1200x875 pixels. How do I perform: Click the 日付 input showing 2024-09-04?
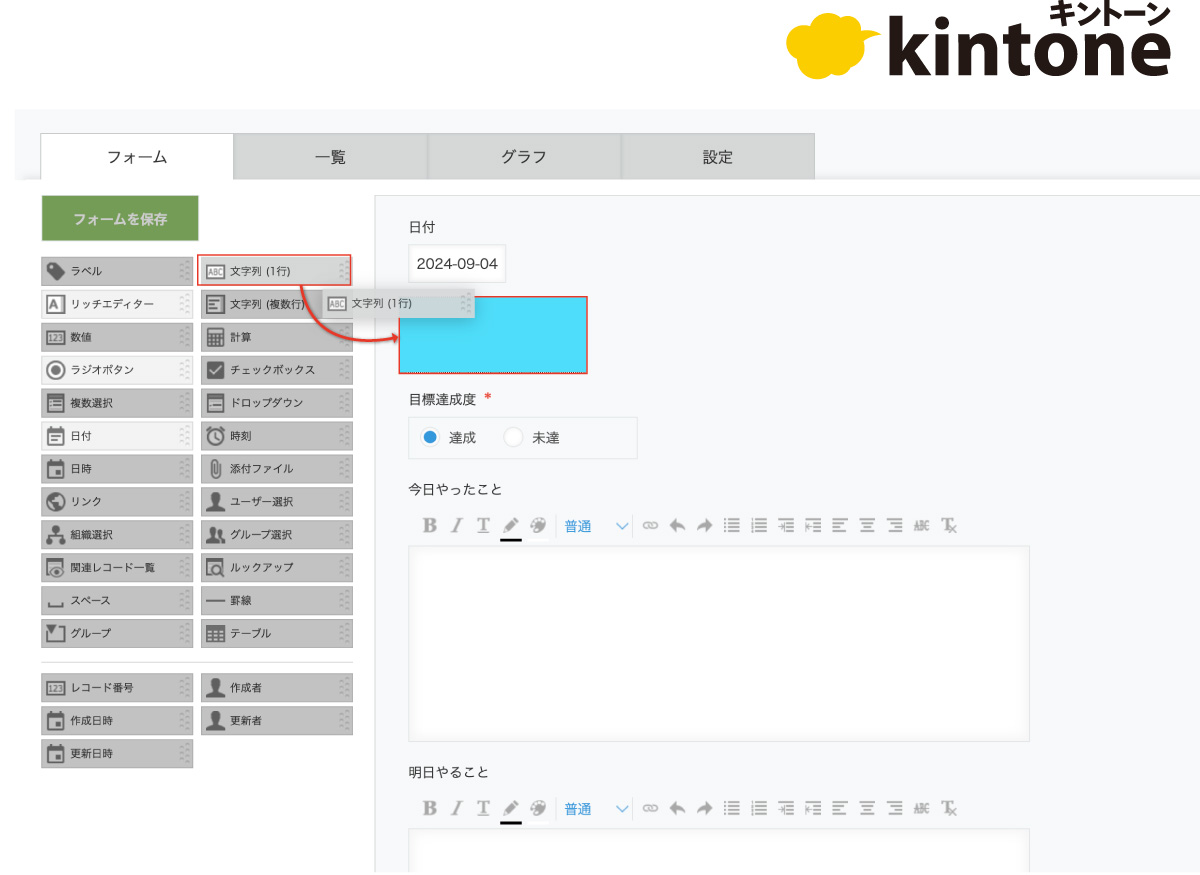(457, 264)
